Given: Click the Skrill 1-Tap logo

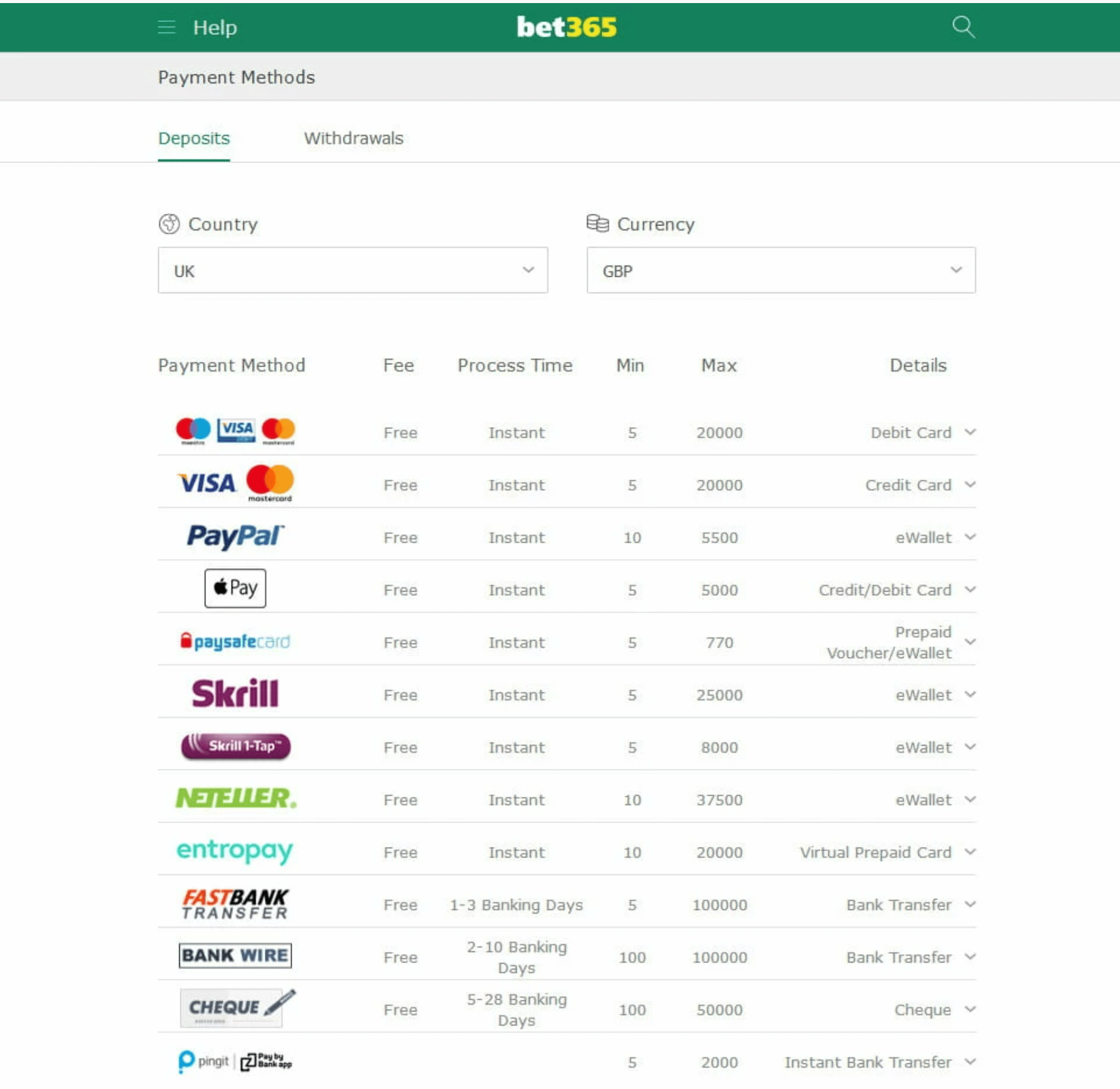Looking at the screenshot, I should [235, 746].
